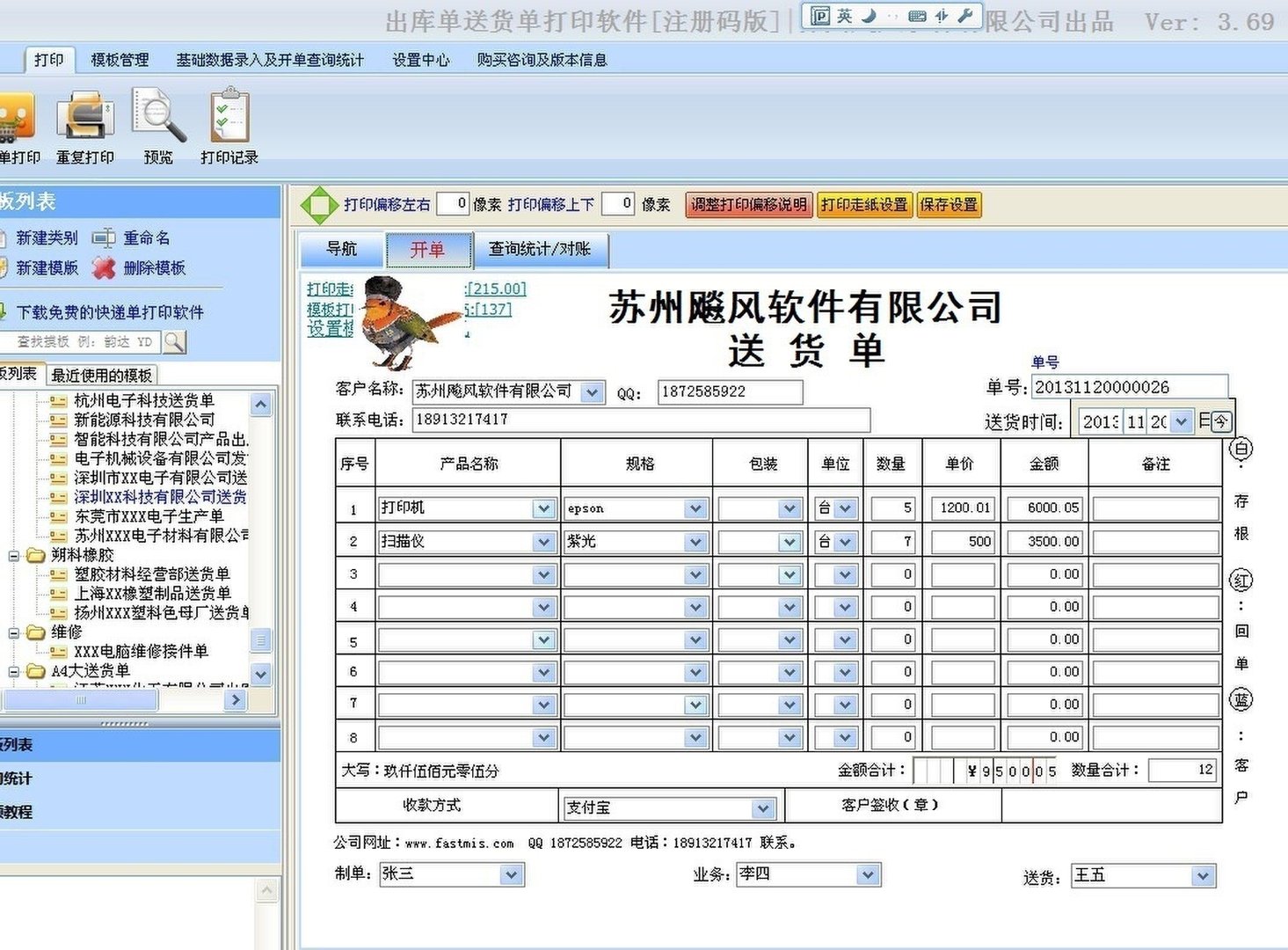Viewport: 1288px width, 950px height.
Task: Select the 红 回单 copy marker
Action: click(x=1241, y=580)
